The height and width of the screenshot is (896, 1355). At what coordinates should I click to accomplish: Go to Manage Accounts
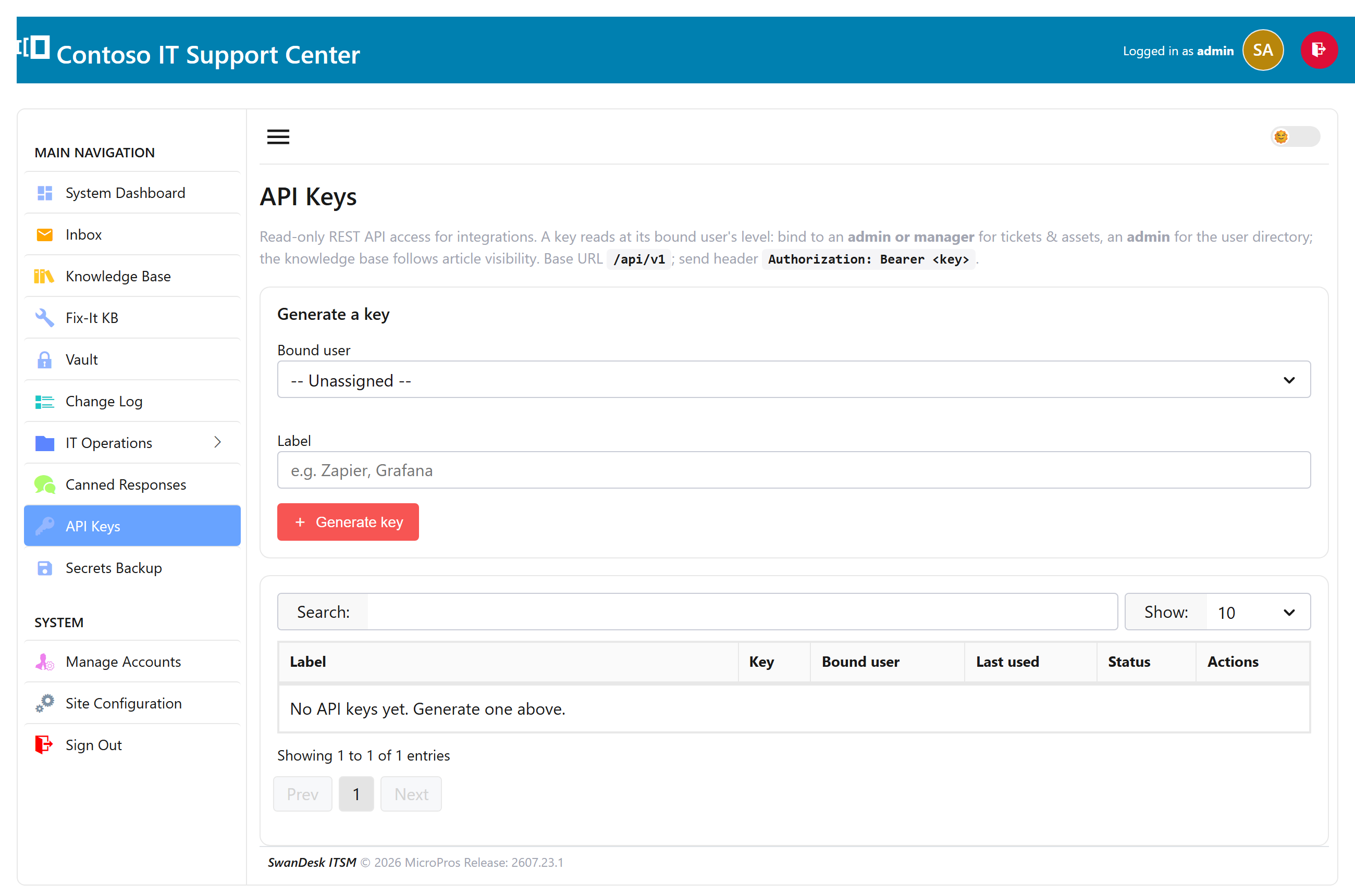click(x=132, y=662)
